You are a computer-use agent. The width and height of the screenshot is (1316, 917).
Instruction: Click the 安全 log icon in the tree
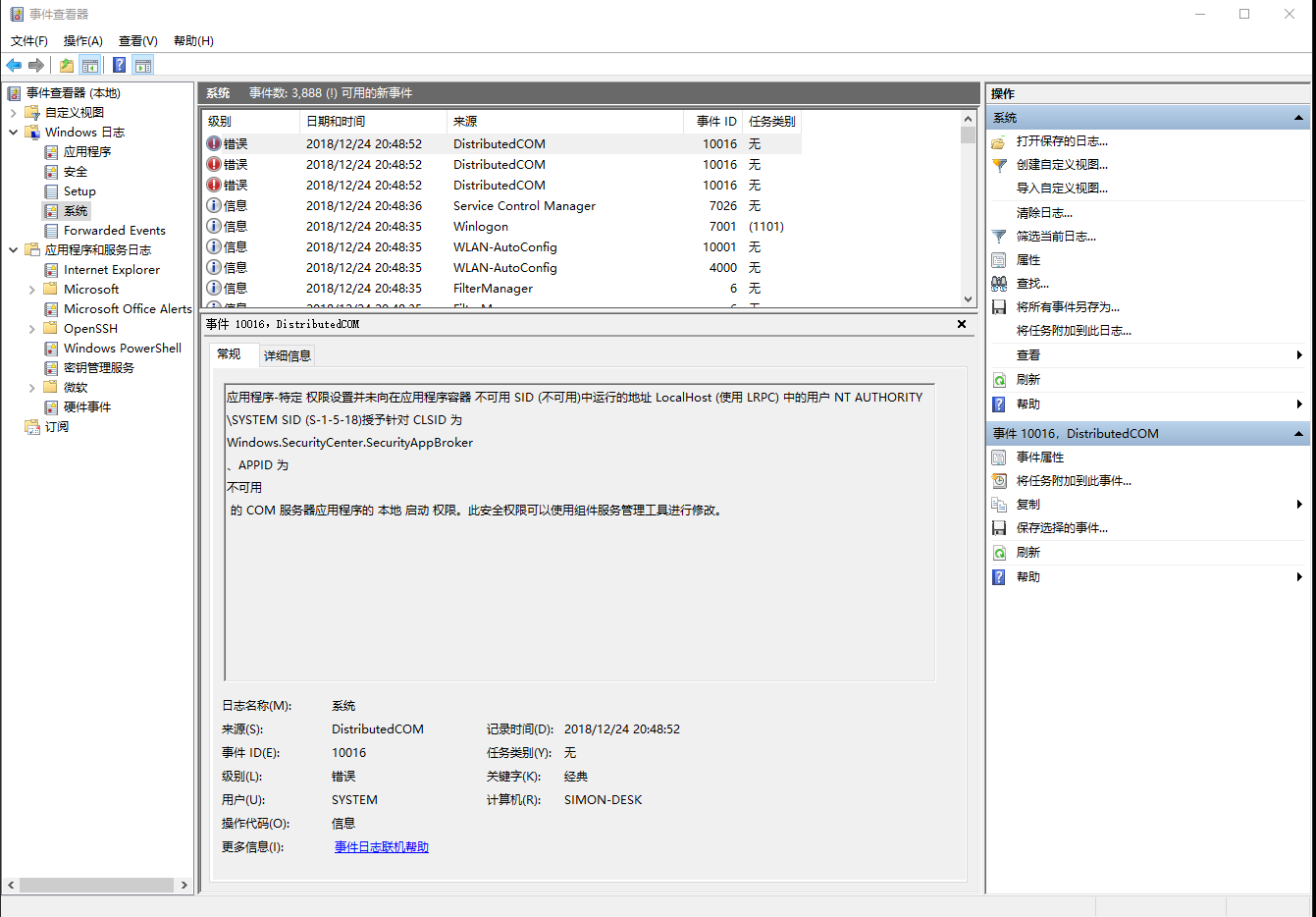[51, 172]
